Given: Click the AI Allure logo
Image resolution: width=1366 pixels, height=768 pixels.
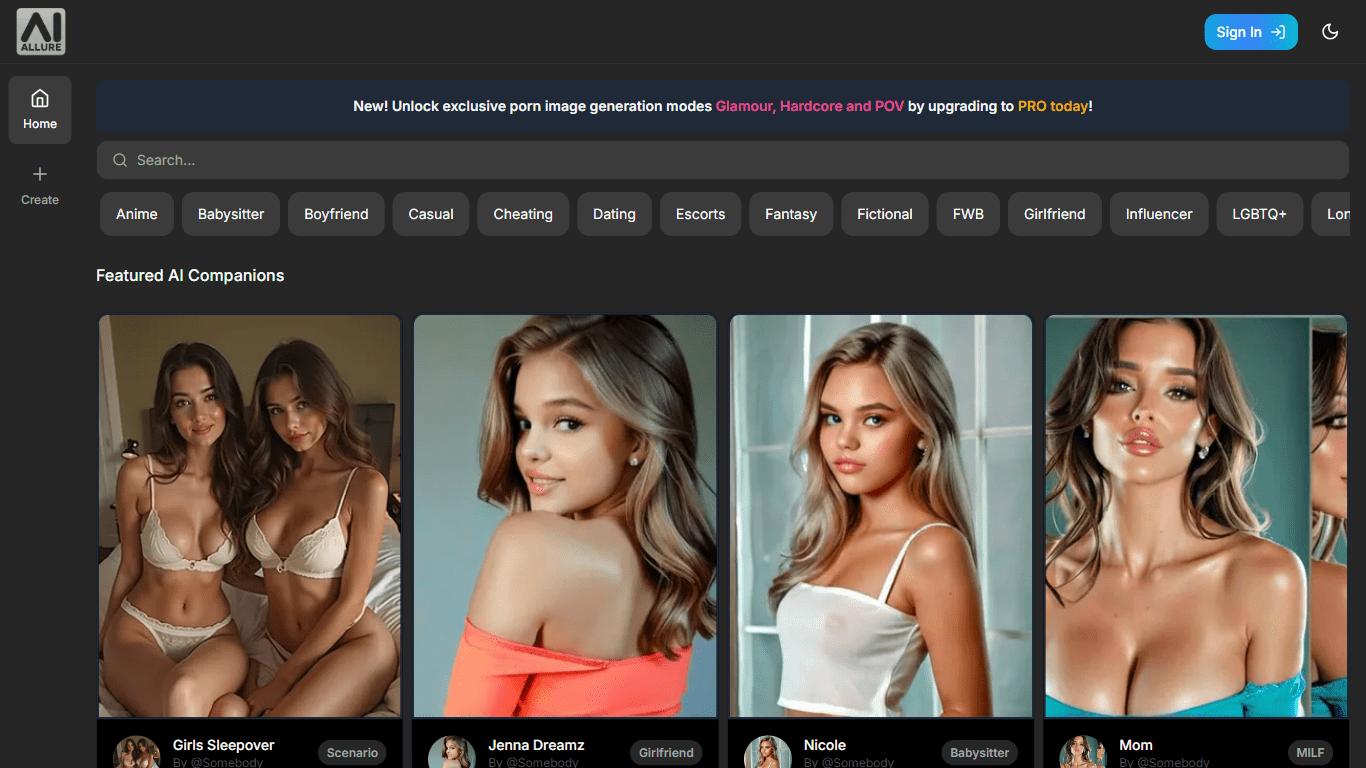Looking at the screenshot, I should click(41, 32).
